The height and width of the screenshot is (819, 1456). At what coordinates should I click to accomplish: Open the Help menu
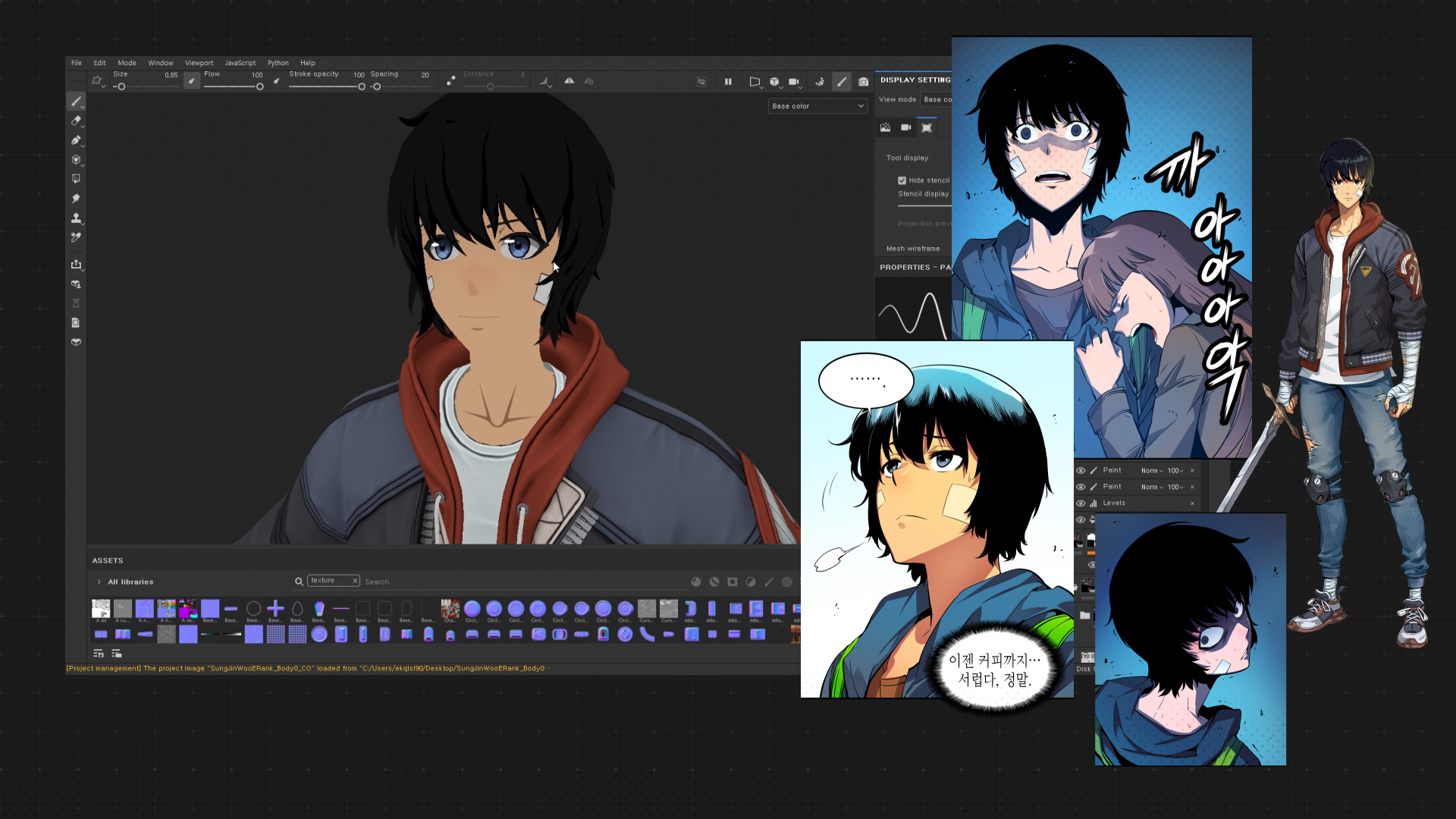tap(307, 63)
